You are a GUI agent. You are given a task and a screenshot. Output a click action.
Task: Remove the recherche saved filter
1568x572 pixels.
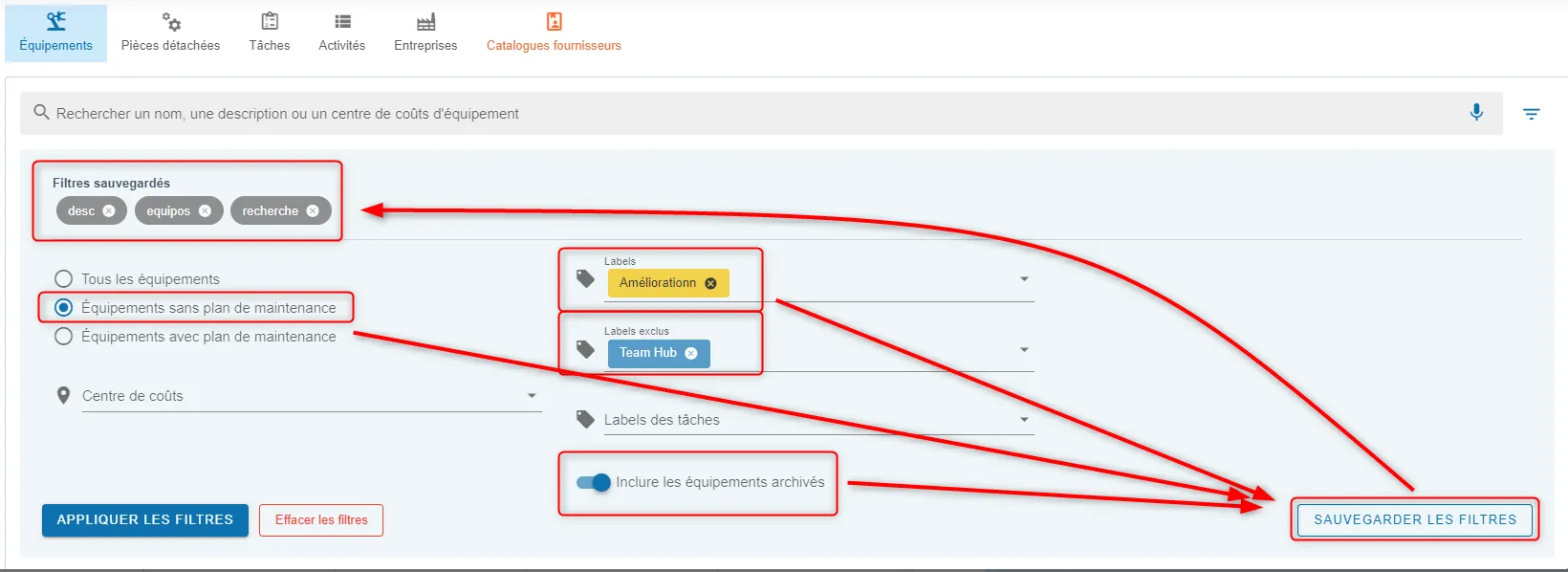pos(313,210)
